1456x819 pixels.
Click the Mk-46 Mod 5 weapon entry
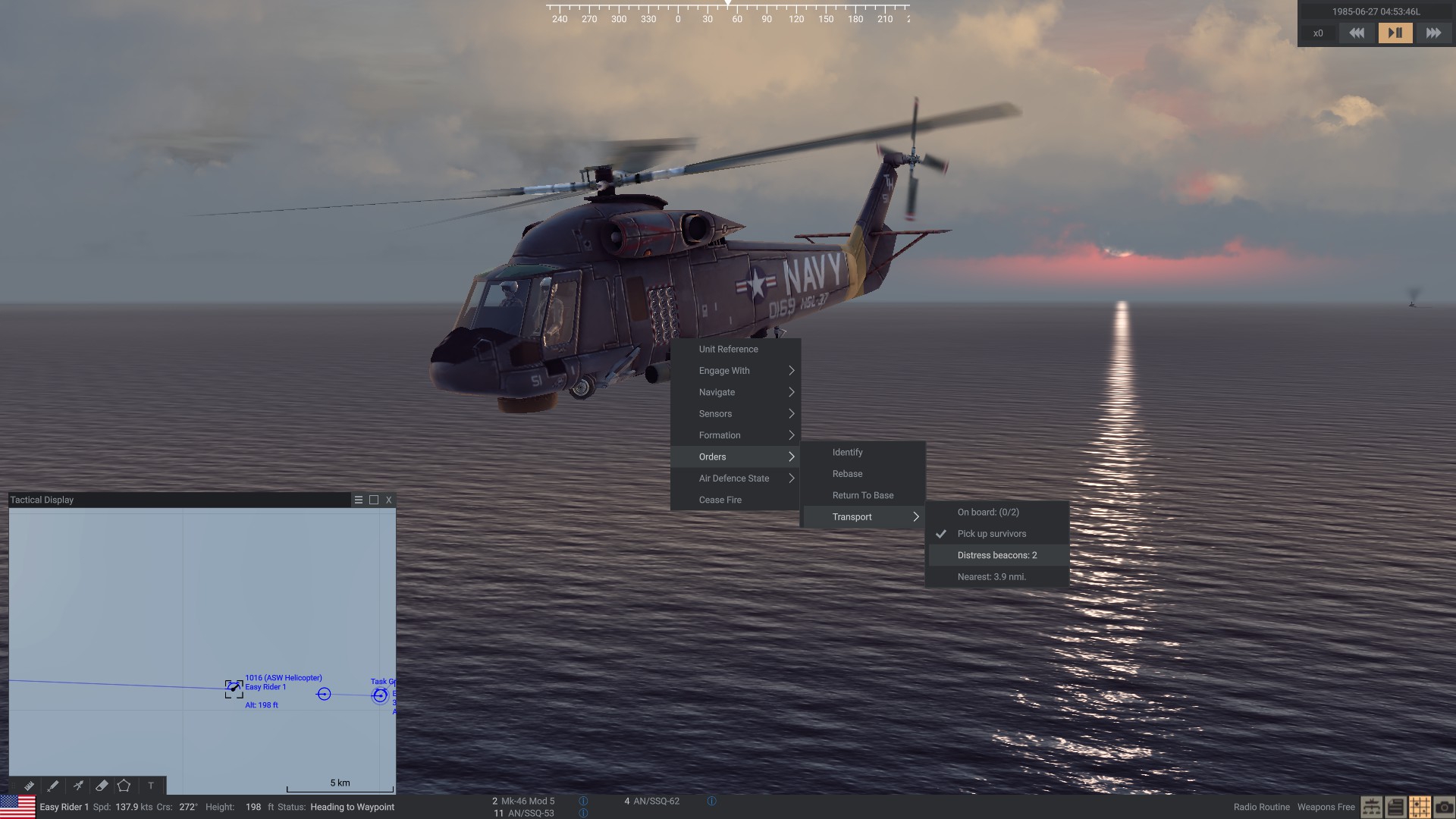tap(528, 801)
